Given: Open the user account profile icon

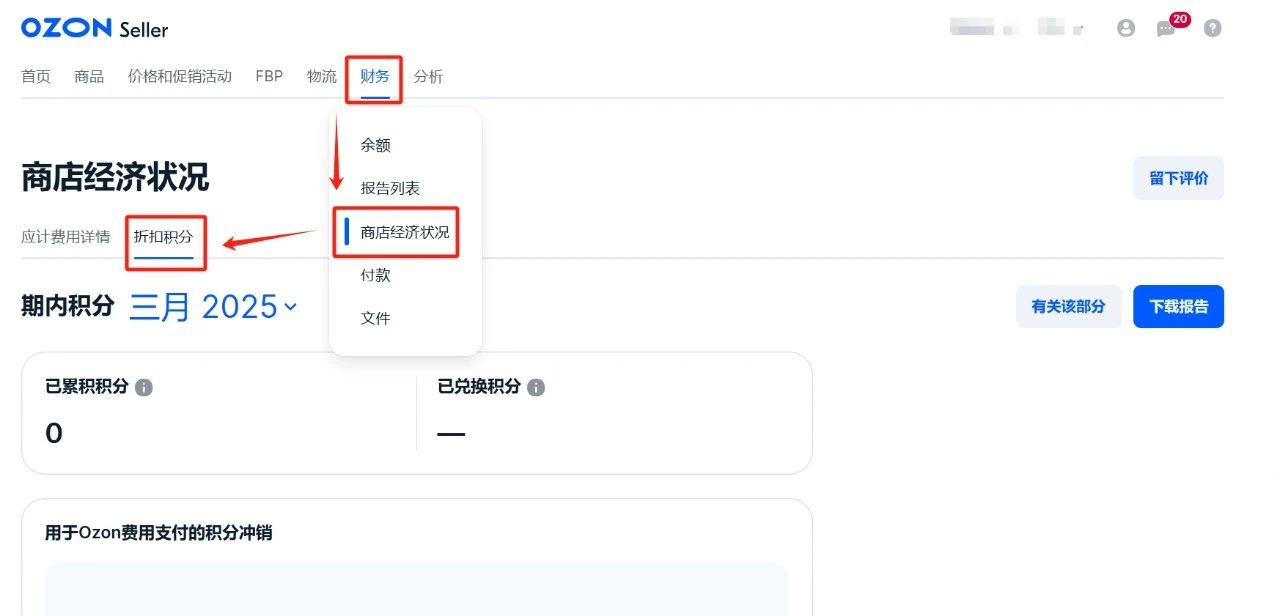Looking at the screenshot, I should click(1126, 28).
